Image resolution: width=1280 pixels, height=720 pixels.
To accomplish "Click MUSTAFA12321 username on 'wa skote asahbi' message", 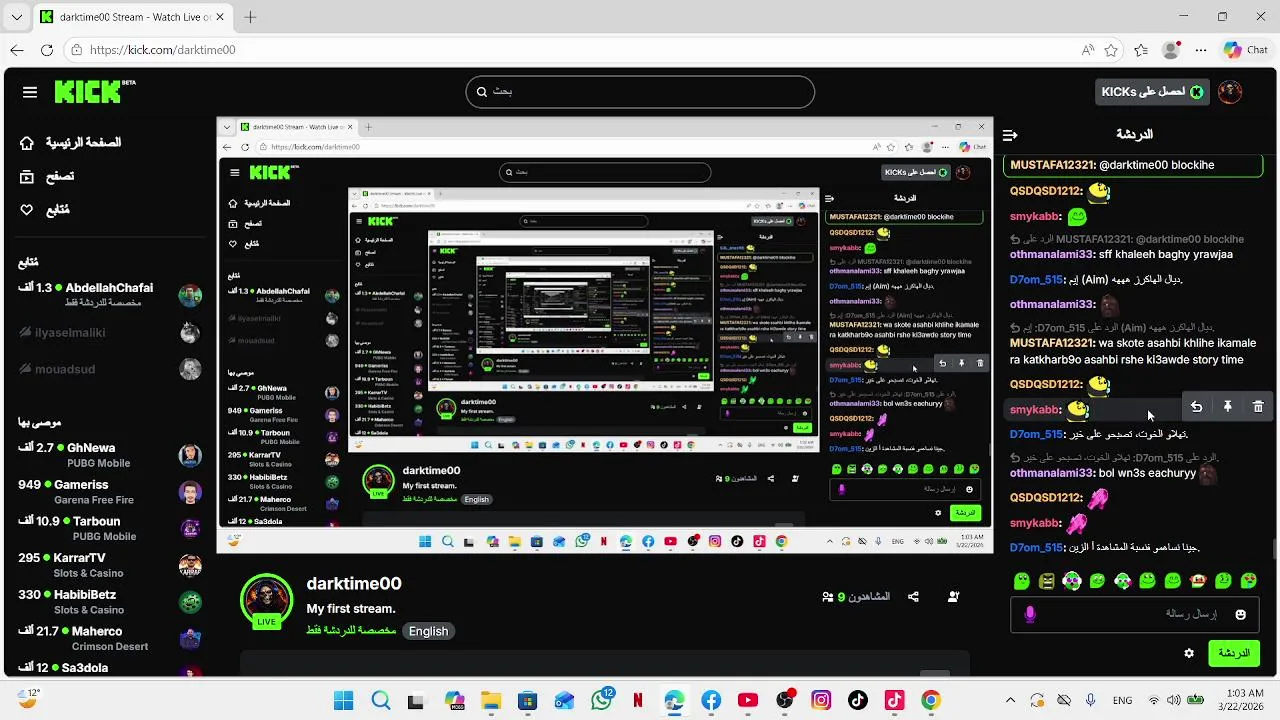I will (x=1052, y=343).
